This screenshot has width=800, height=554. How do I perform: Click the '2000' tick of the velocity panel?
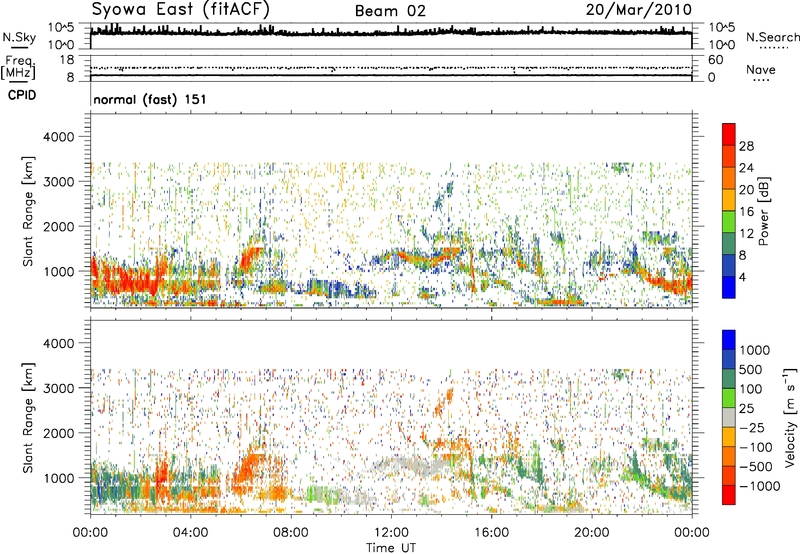pos(58,433)
